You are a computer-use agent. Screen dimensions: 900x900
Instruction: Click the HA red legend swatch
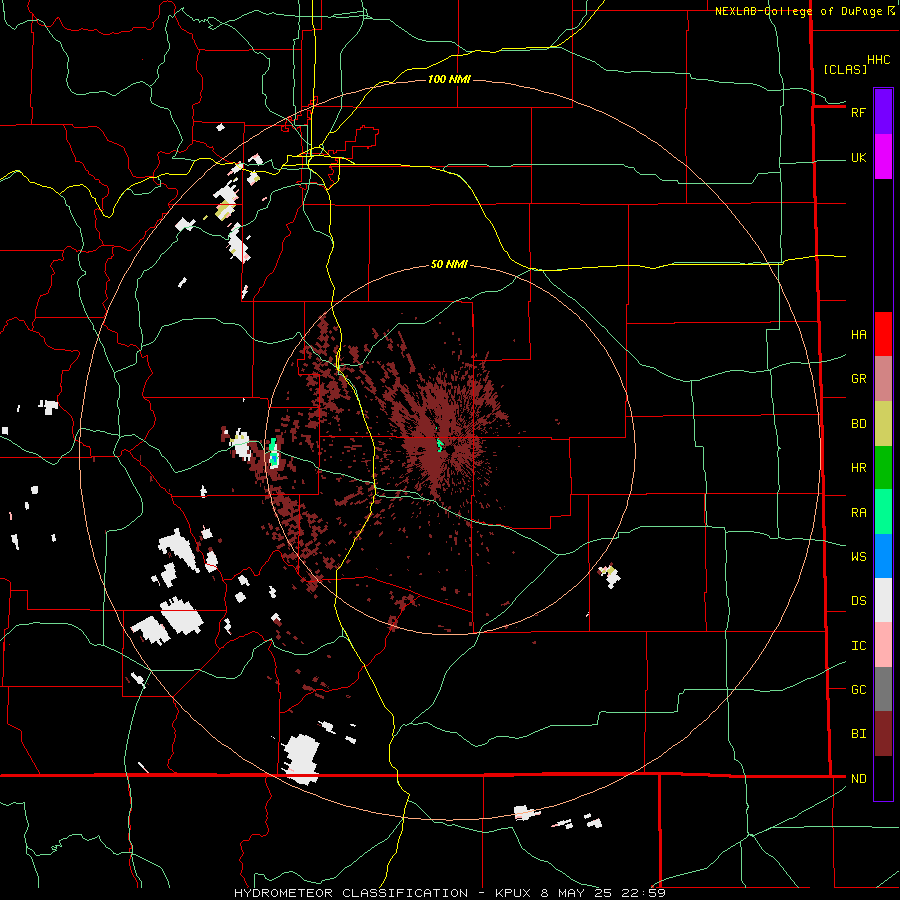pyautogui.click(x=883, y=334)
